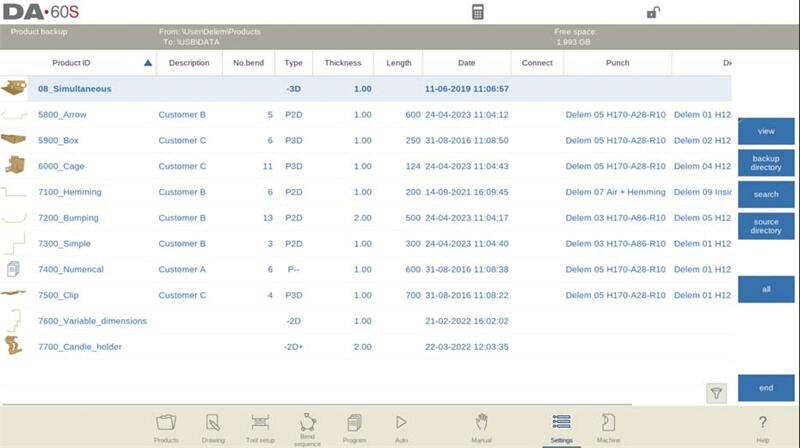Open the Products navigation icon
Image resolution: width=800 pixels, height=448 pixels.
[x=166, y=427]
